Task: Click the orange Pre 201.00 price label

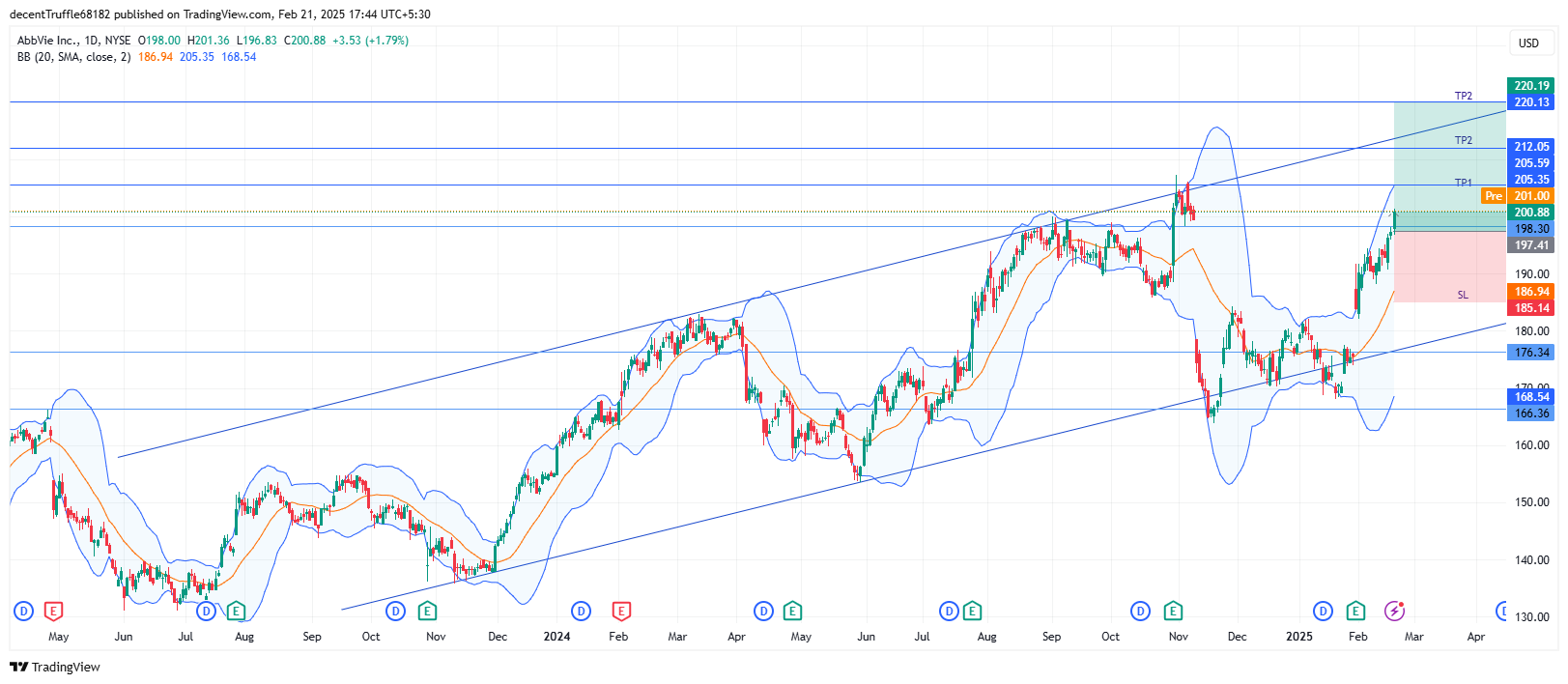Action: click(1518, 196)
